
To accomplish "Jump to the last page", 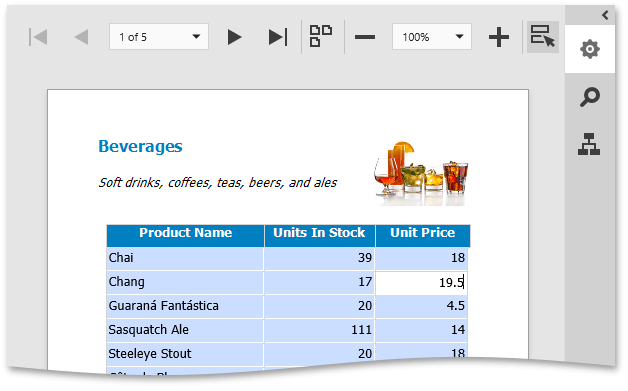I will pos(278,37).
